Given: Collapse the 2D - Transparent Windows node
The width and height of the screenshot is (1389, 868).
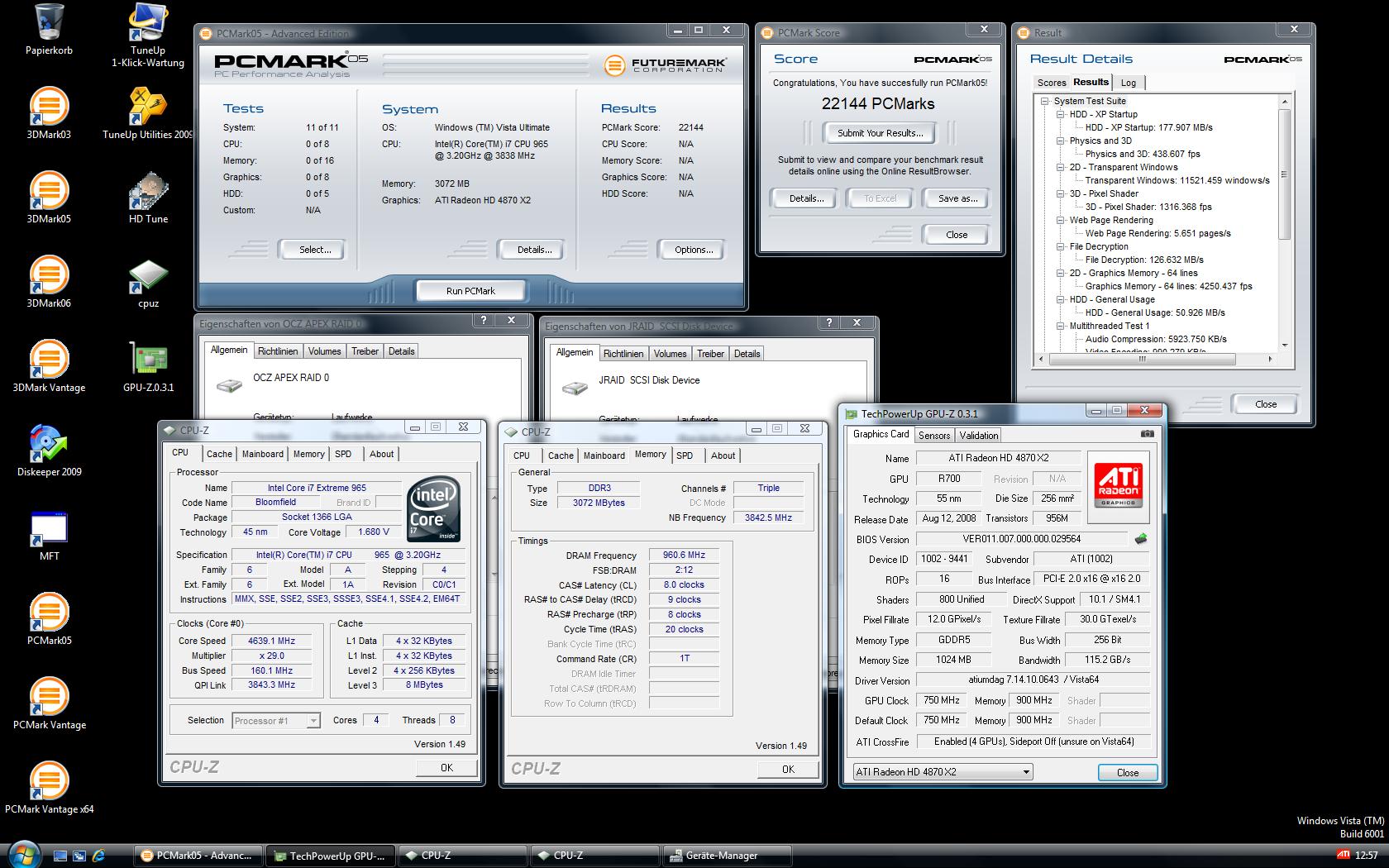Looking at the screenshot, I should pos(1061,167).
